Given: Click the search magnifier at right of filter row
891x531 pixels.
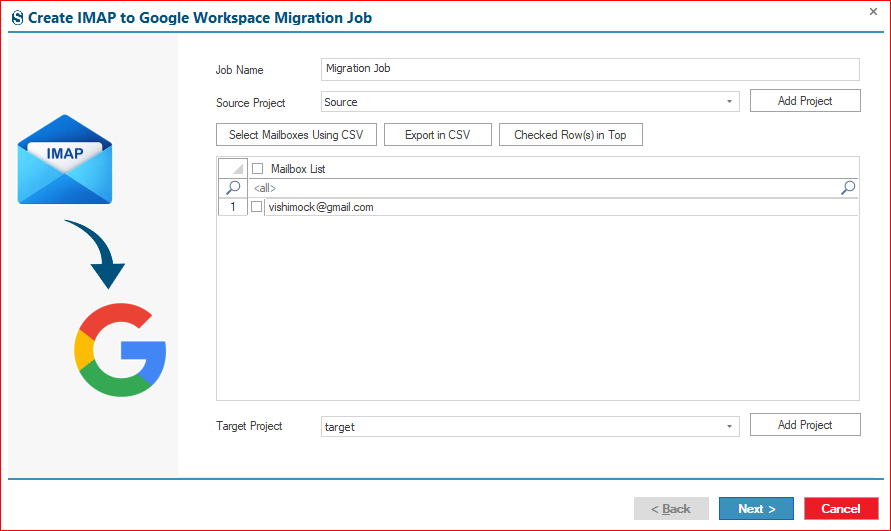Looking at the screenshot, I should tap(848, 188).
